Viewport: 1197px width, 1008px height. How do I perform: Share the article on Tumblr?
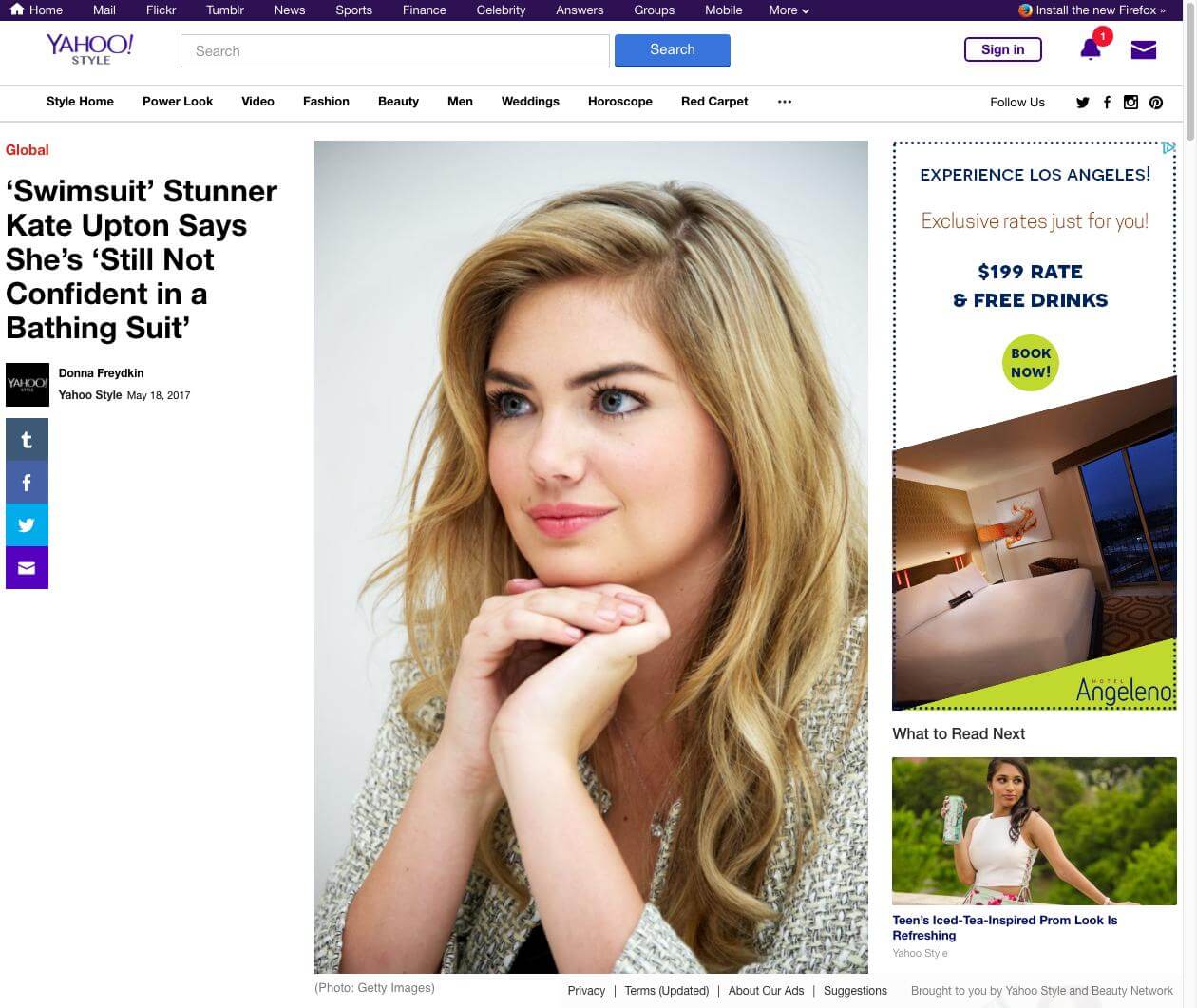coord(27,439)
